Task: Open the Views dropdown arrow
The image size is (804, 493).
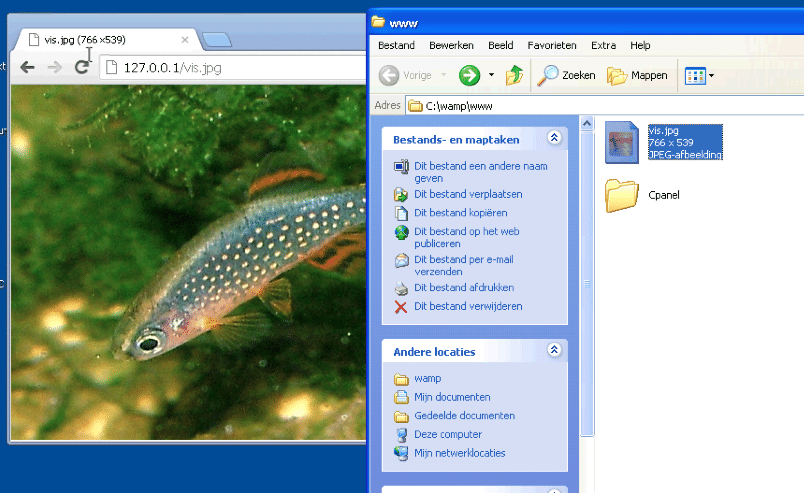Action: click(x=712, y=75)
